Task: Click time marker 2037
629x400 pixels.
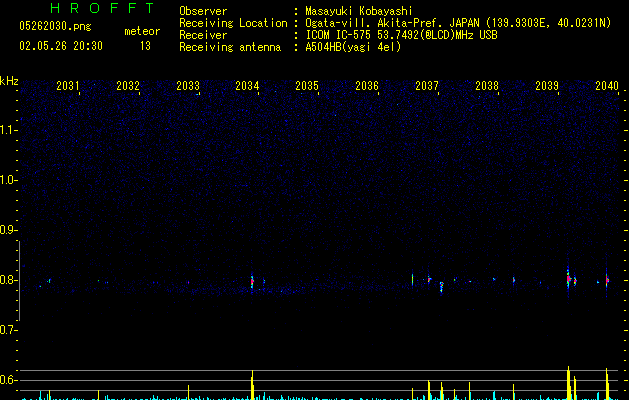Action: coord(427,86)
